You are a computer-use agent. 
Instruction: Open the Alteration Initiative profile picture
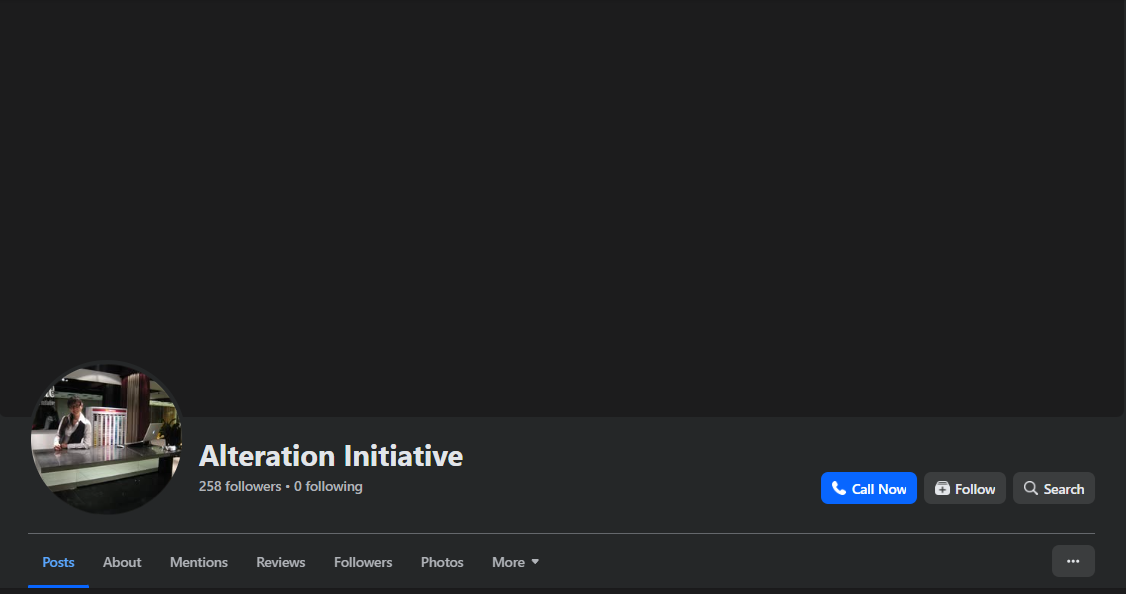point(106,438)
